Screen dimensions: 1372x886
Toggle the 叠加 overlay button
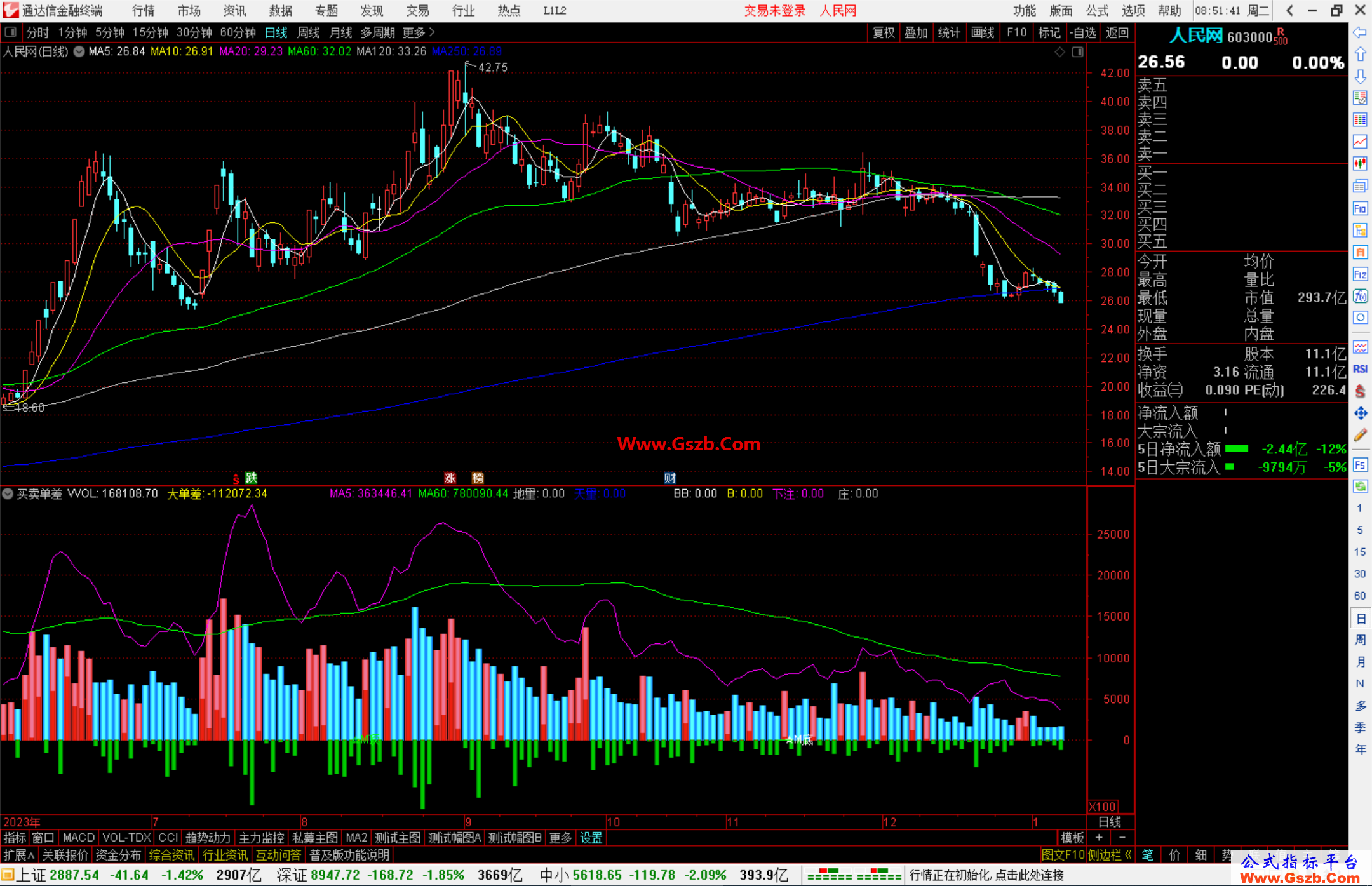916,32
